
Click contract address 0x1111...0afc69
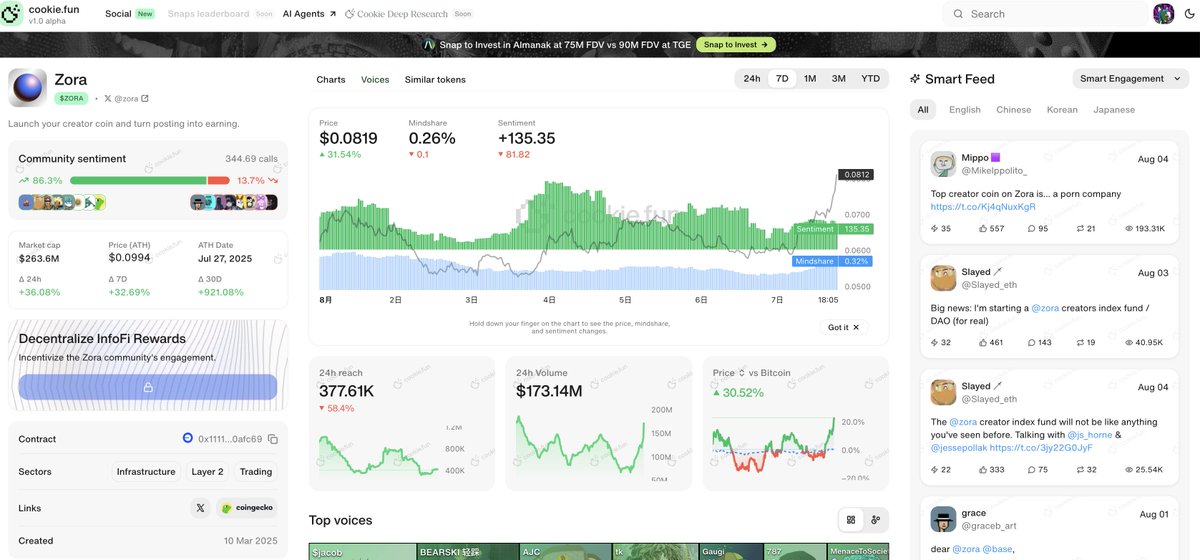tap(230, 439)
